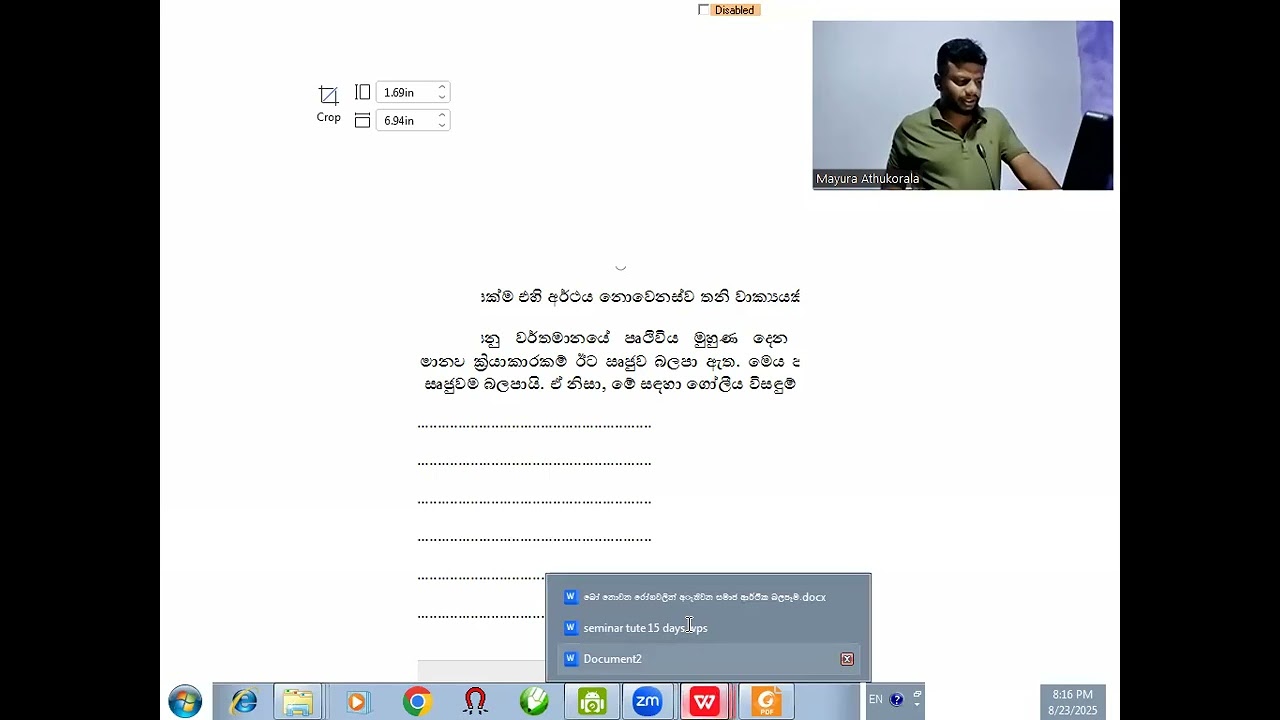The height and width of the screenshot is (720, 1280).
Task: Close Document2 from the window list
Action: 847,659
